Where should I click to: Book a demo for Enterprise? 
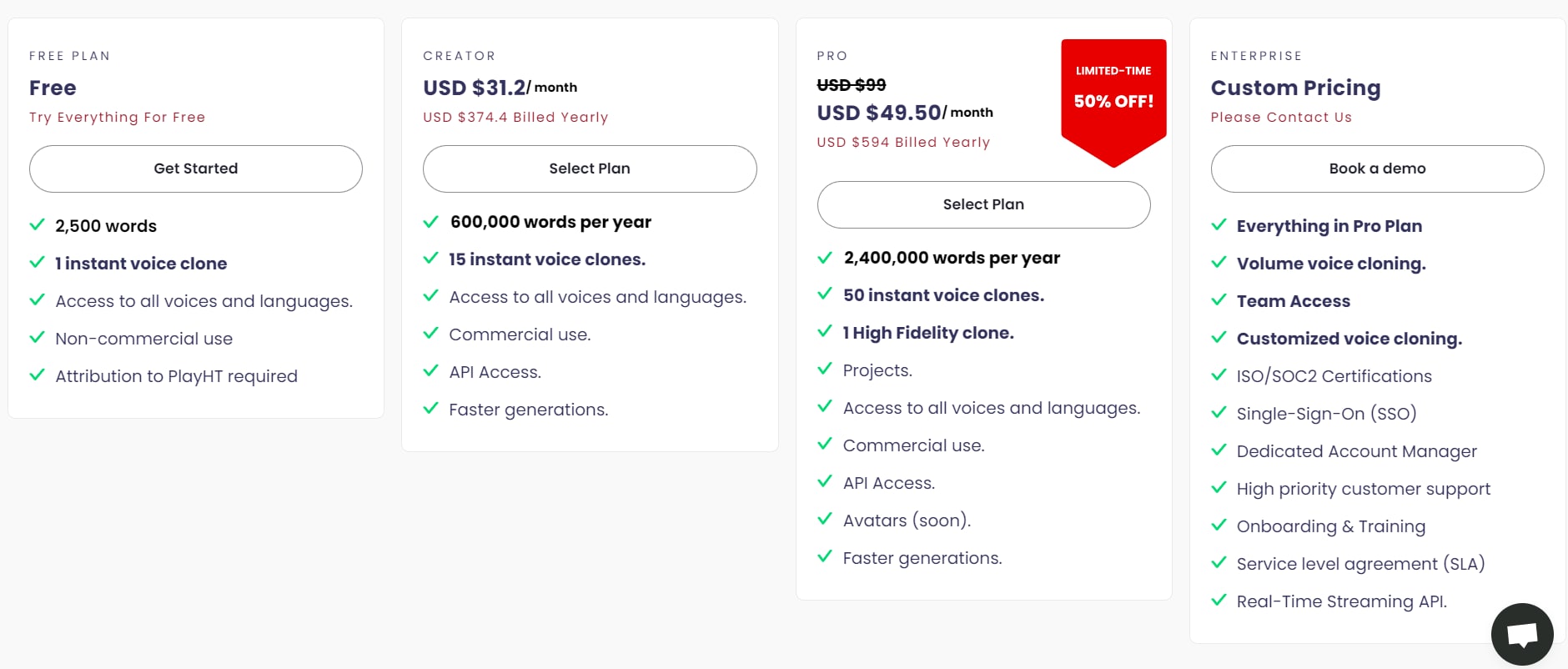click(x=1377, y=169)
